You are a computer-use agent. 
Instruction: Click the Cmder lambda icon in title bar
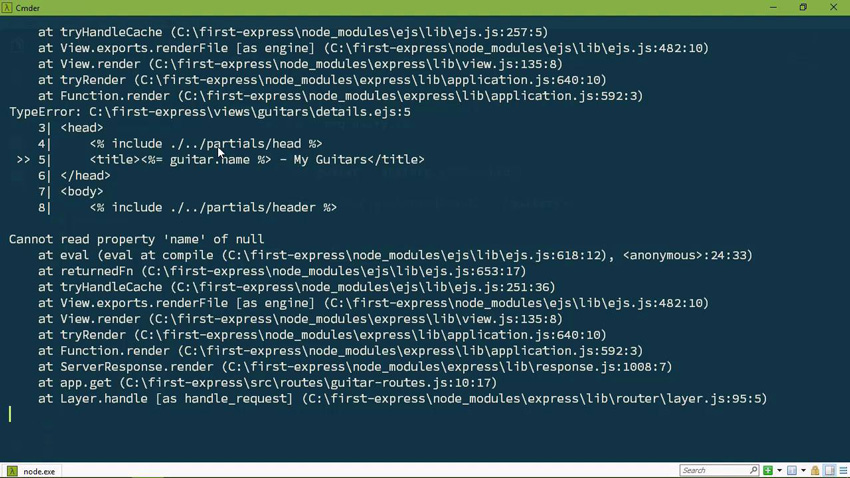[7, 8]
